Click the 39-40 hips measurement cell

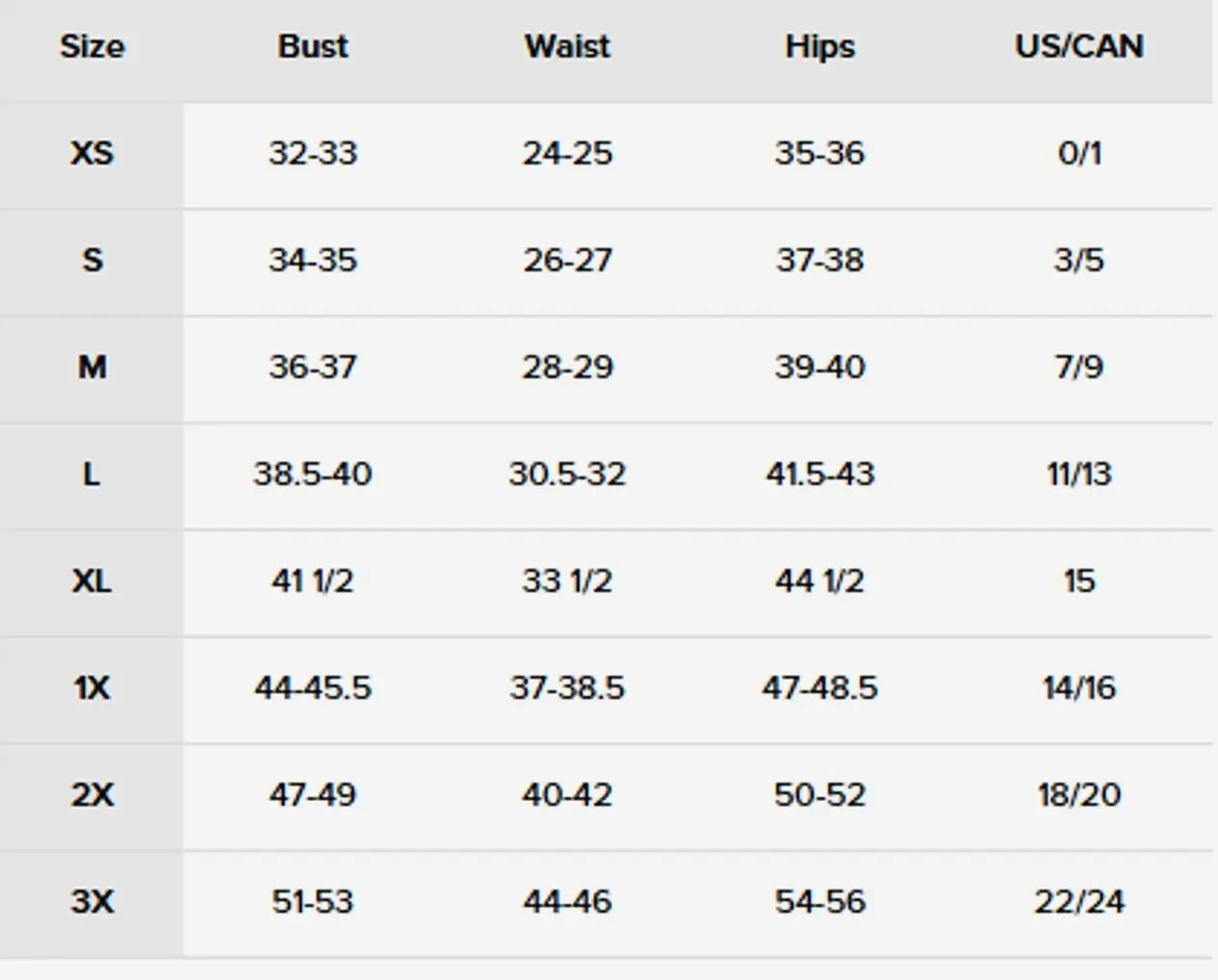tap(819, 367)
